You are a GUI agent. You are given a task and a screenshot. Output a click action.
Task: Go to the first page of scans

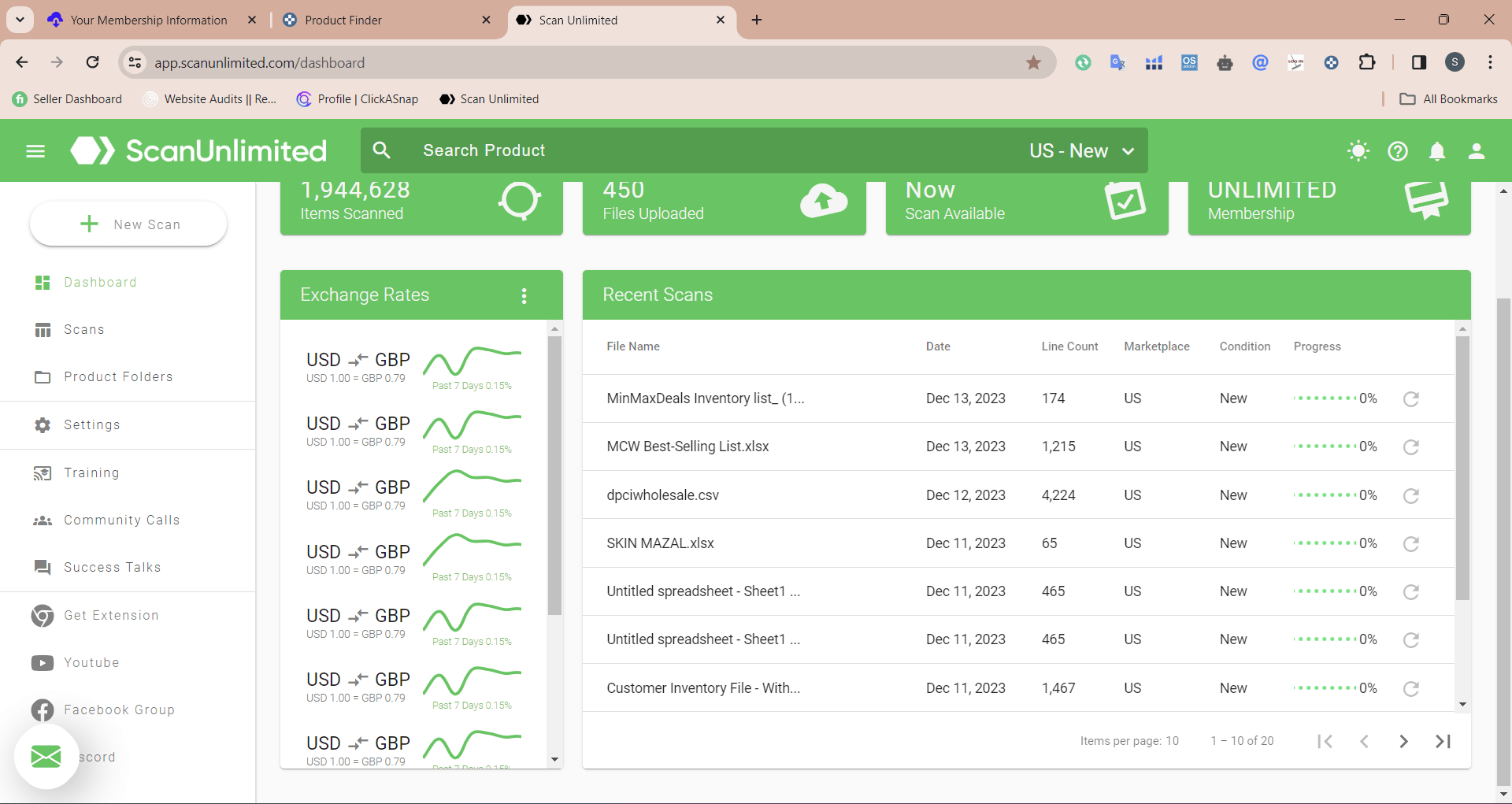click(x=1325, y=741)
